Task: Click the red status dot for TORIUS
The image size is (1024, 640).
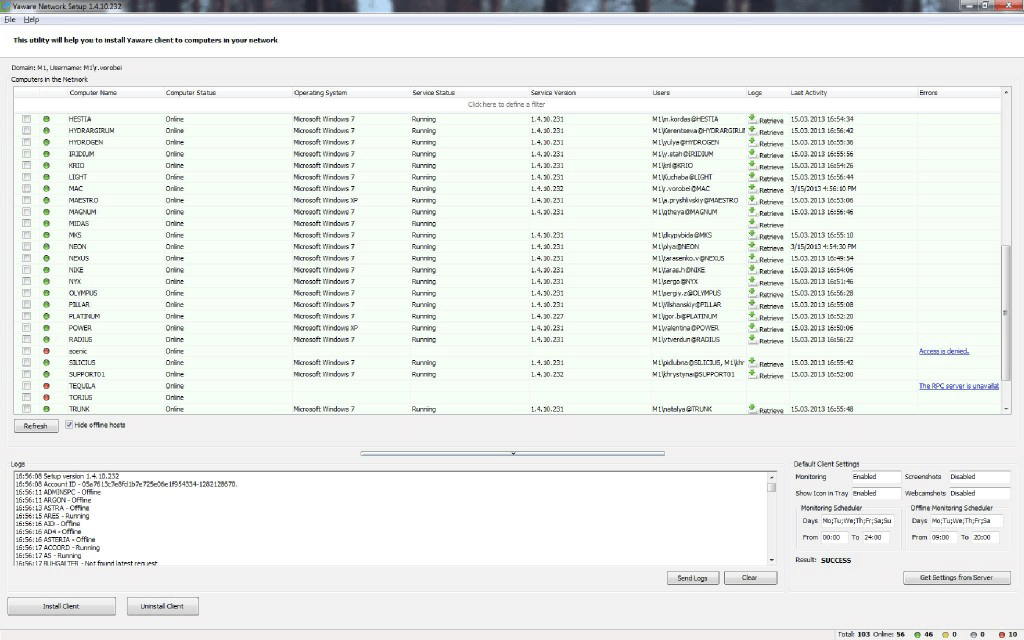Action: 46,398
